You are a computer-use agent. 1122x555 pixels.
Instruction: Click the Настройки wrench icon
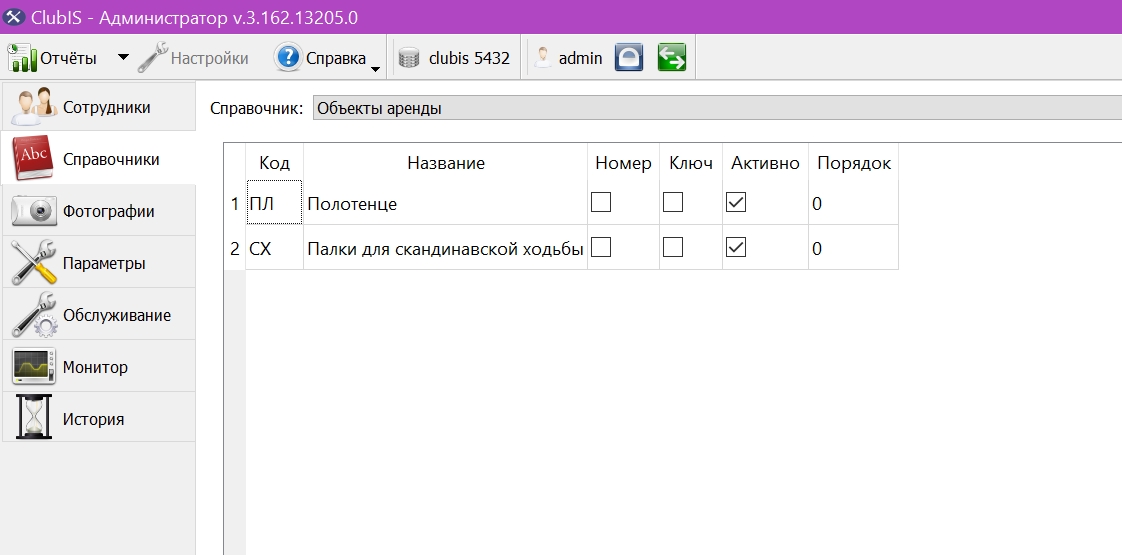(x=152, y=57)
